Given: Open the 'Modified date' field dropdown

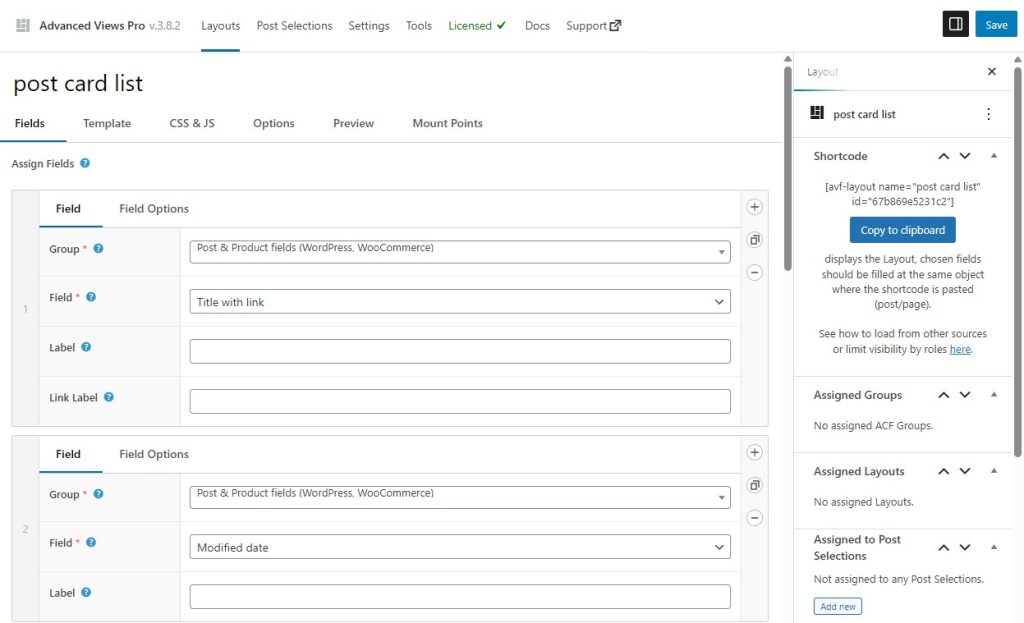Looking at the screenshot, I should (x=460, y=547).
